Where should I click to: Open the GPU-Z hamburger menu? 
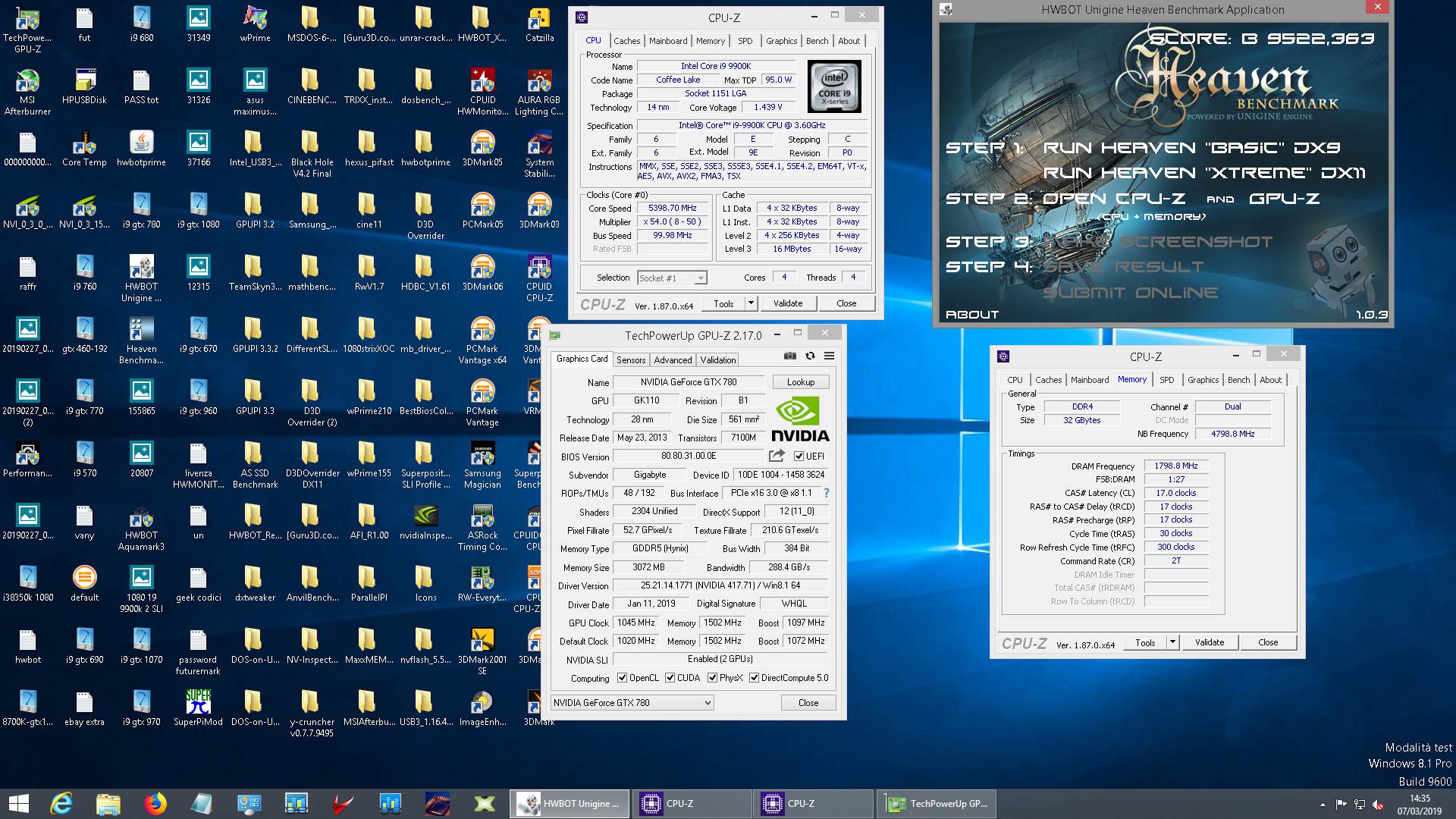830,356
